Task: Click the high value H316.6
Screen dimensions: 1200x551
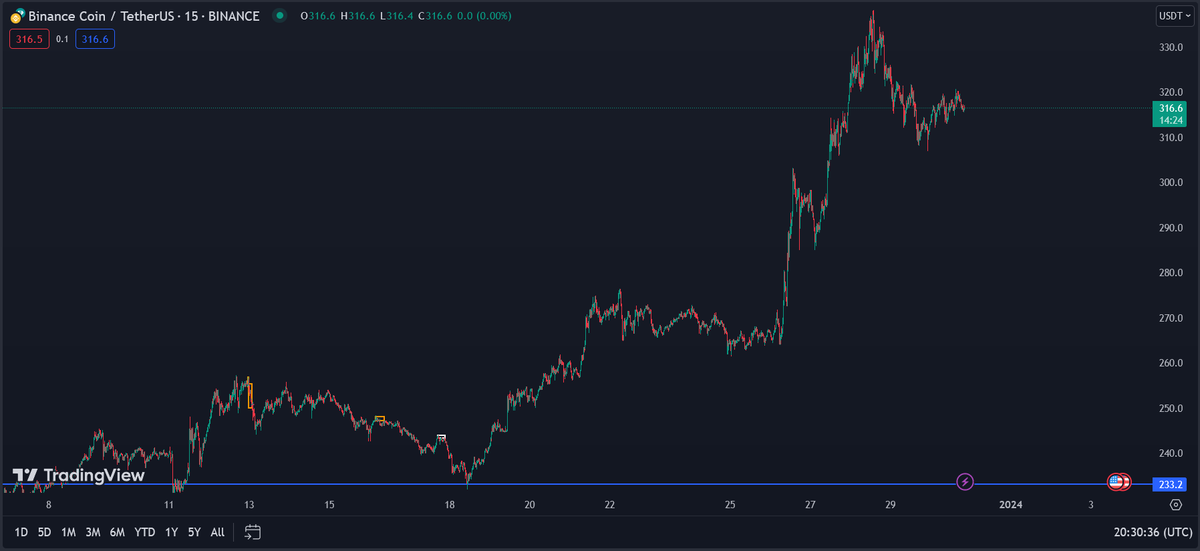Action: (x=357, y=17)
